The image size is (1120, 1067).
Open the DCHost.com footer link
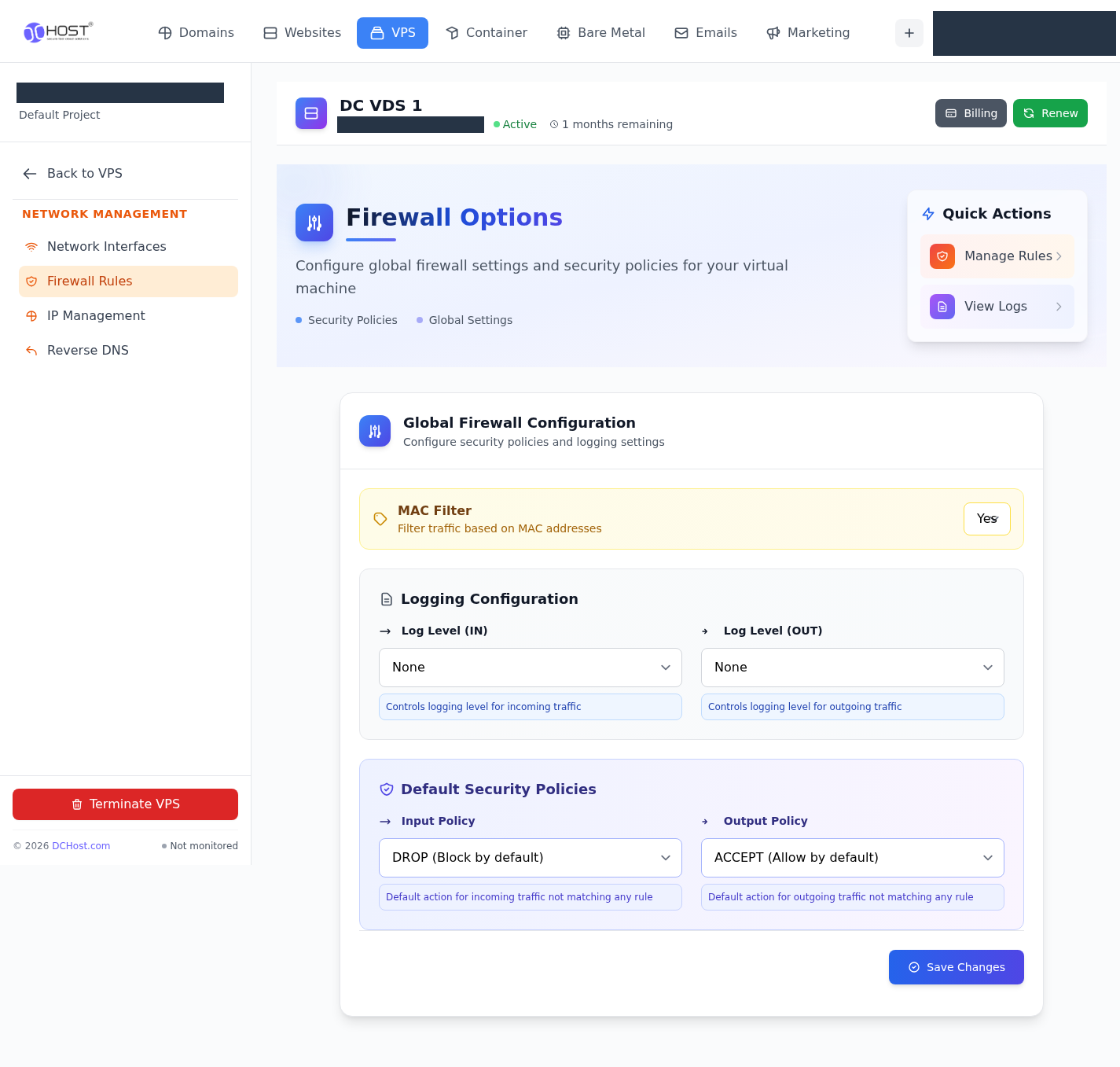click(81, 846)
